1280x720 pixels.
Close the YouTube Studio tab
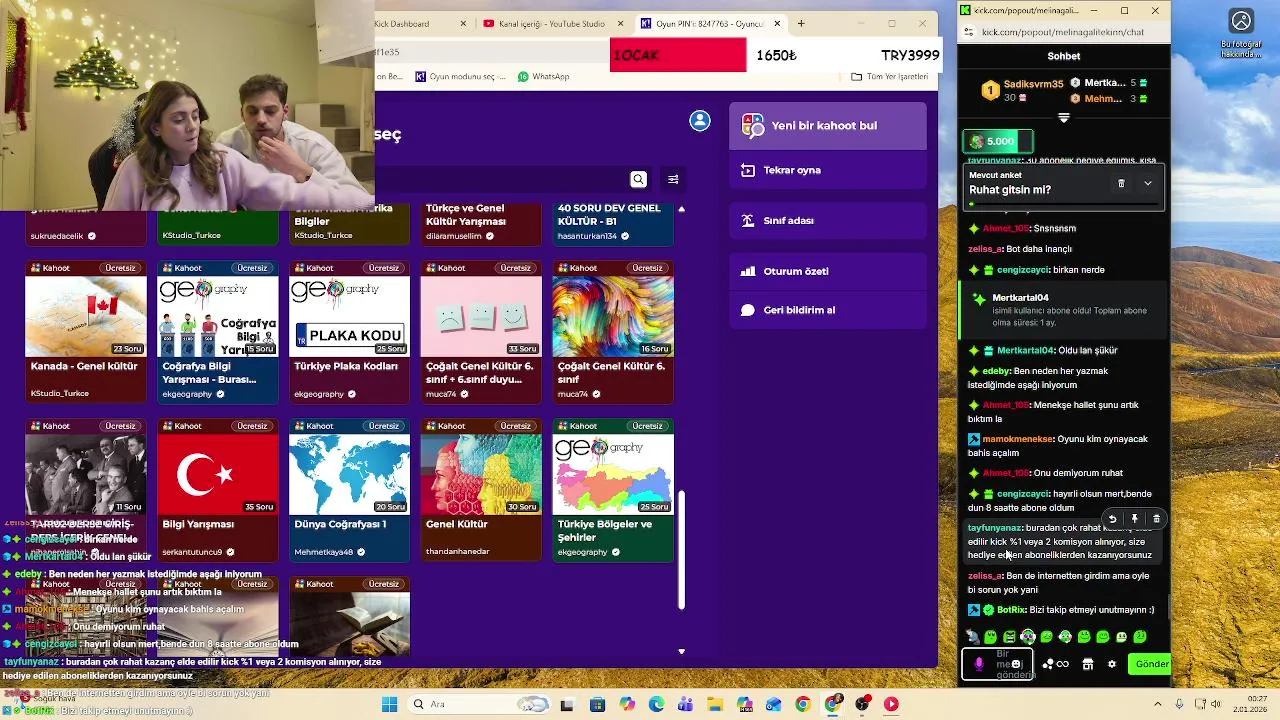[621, 23]
